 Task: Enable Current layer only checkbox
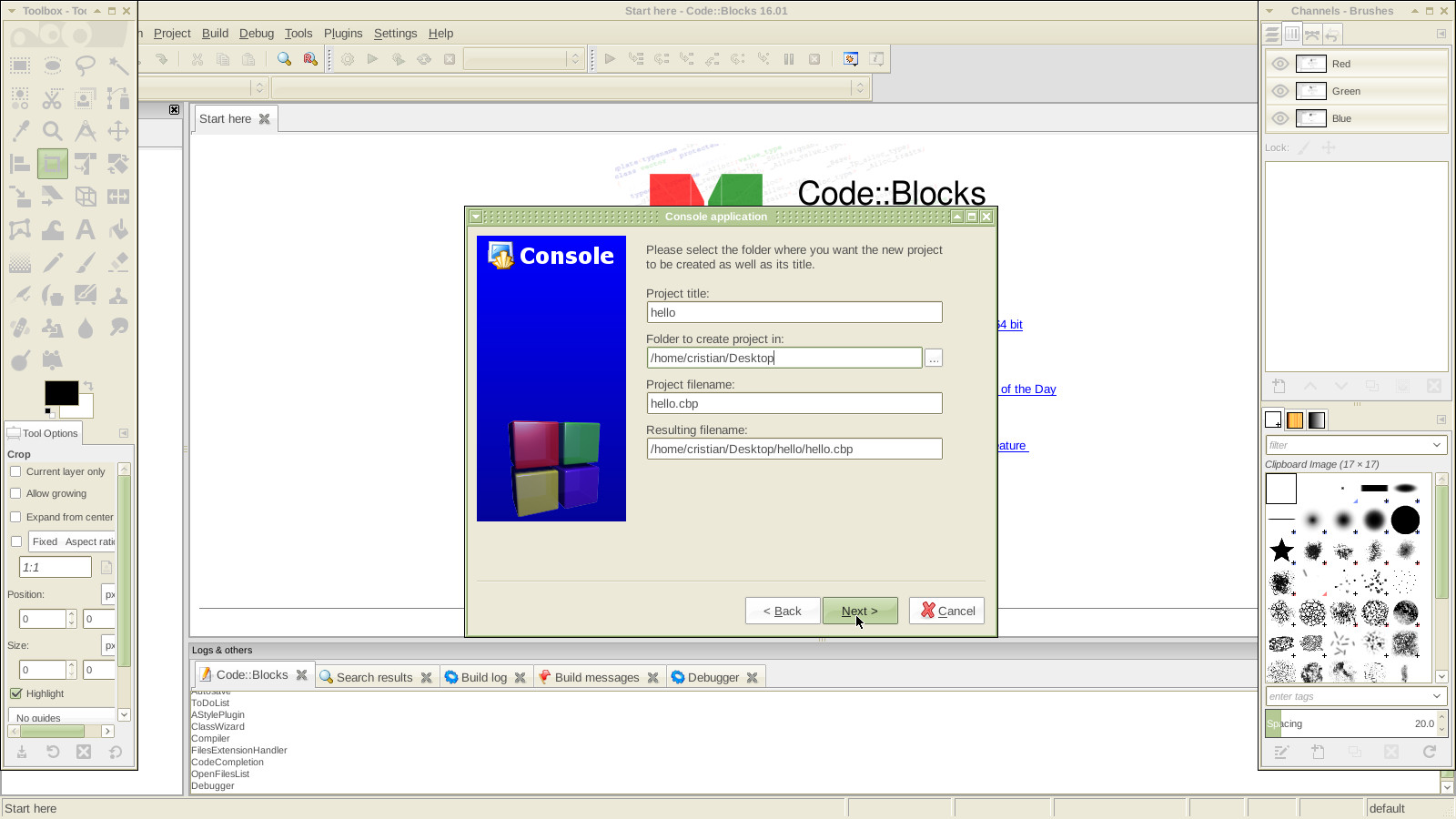(x=15, y=471)
